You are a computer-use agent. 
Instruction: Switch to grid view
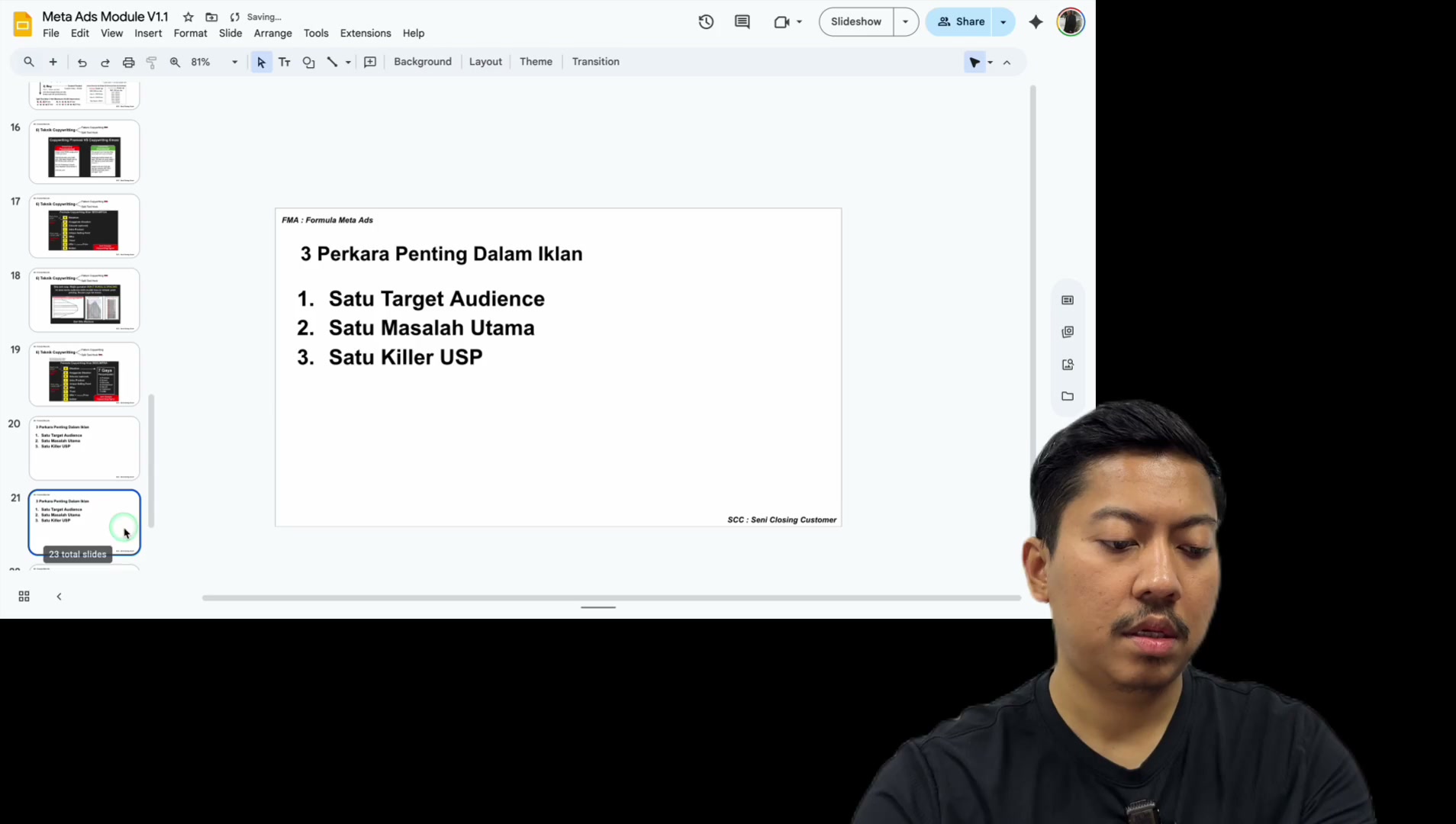[x=24, y=597]
